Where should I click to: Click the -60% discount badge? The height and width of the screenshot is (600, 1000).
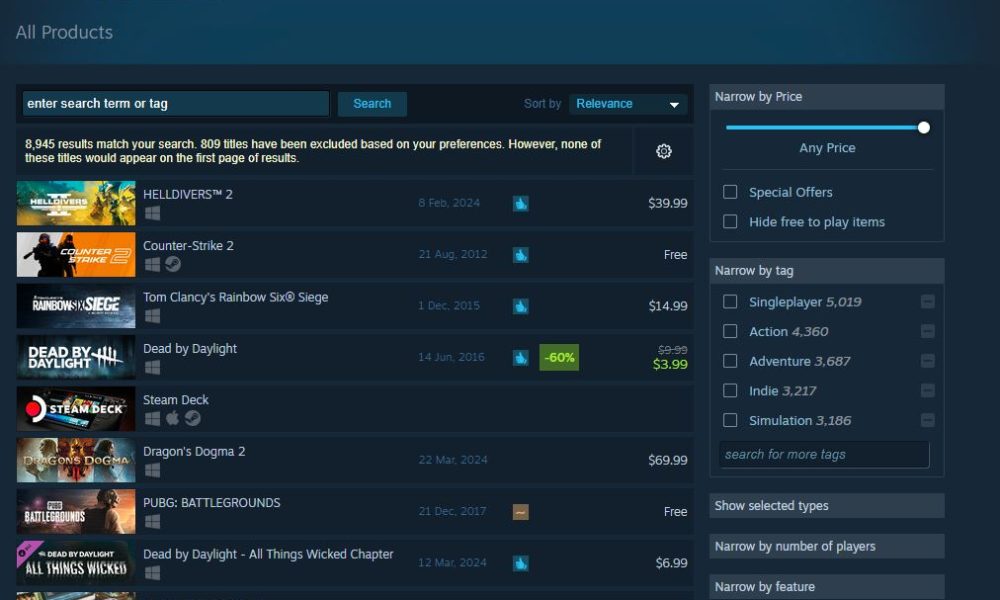pos(559,358)
